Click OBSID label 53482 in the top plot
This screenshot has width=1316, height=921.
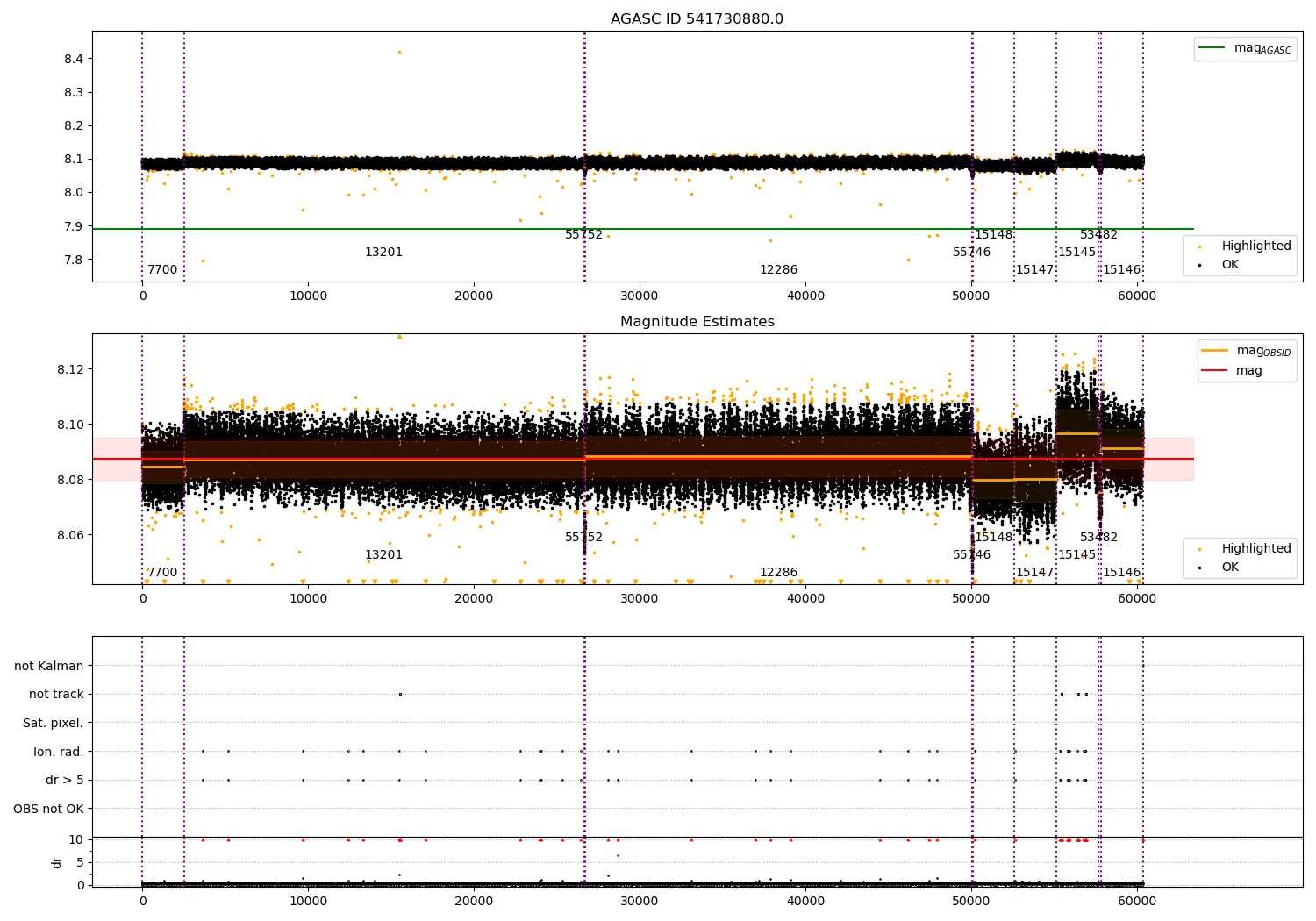point(1098,235)
